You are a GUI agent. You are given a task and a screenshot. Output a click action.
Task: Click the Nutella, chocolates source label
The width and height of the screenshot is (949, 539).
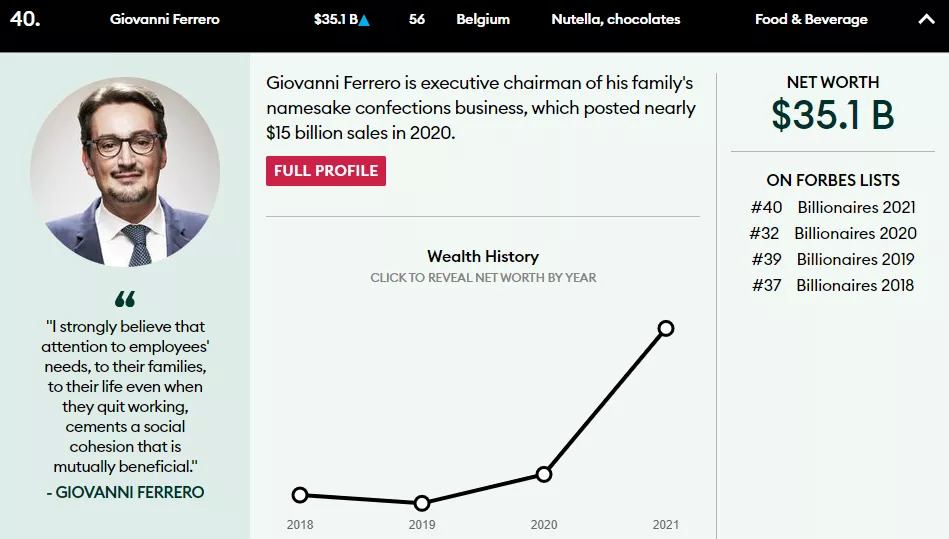click(615, 19)
